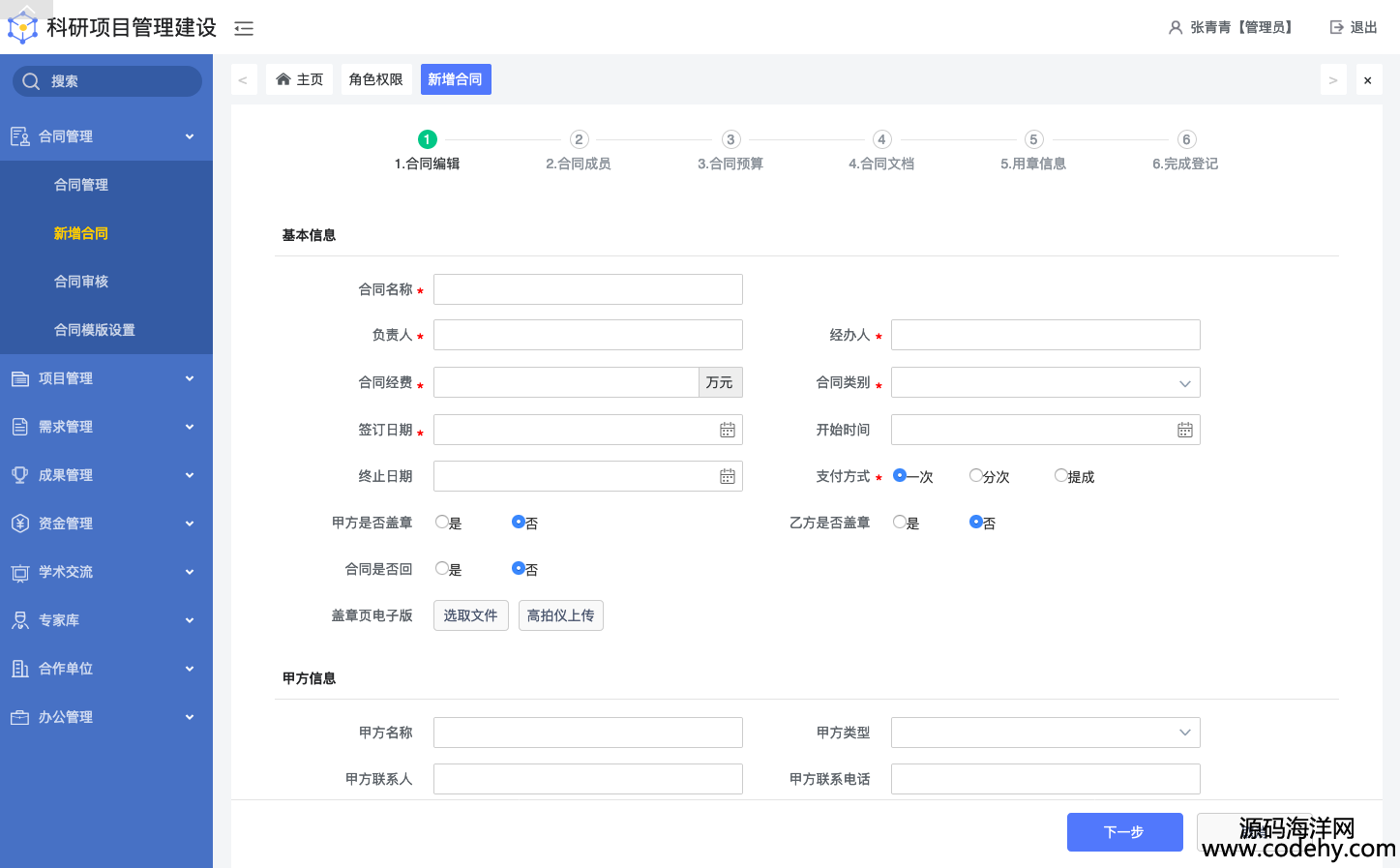Click step 1 circle 合同编辑
This screenshot has width=1400, height=868.
[x=428, y=139]
